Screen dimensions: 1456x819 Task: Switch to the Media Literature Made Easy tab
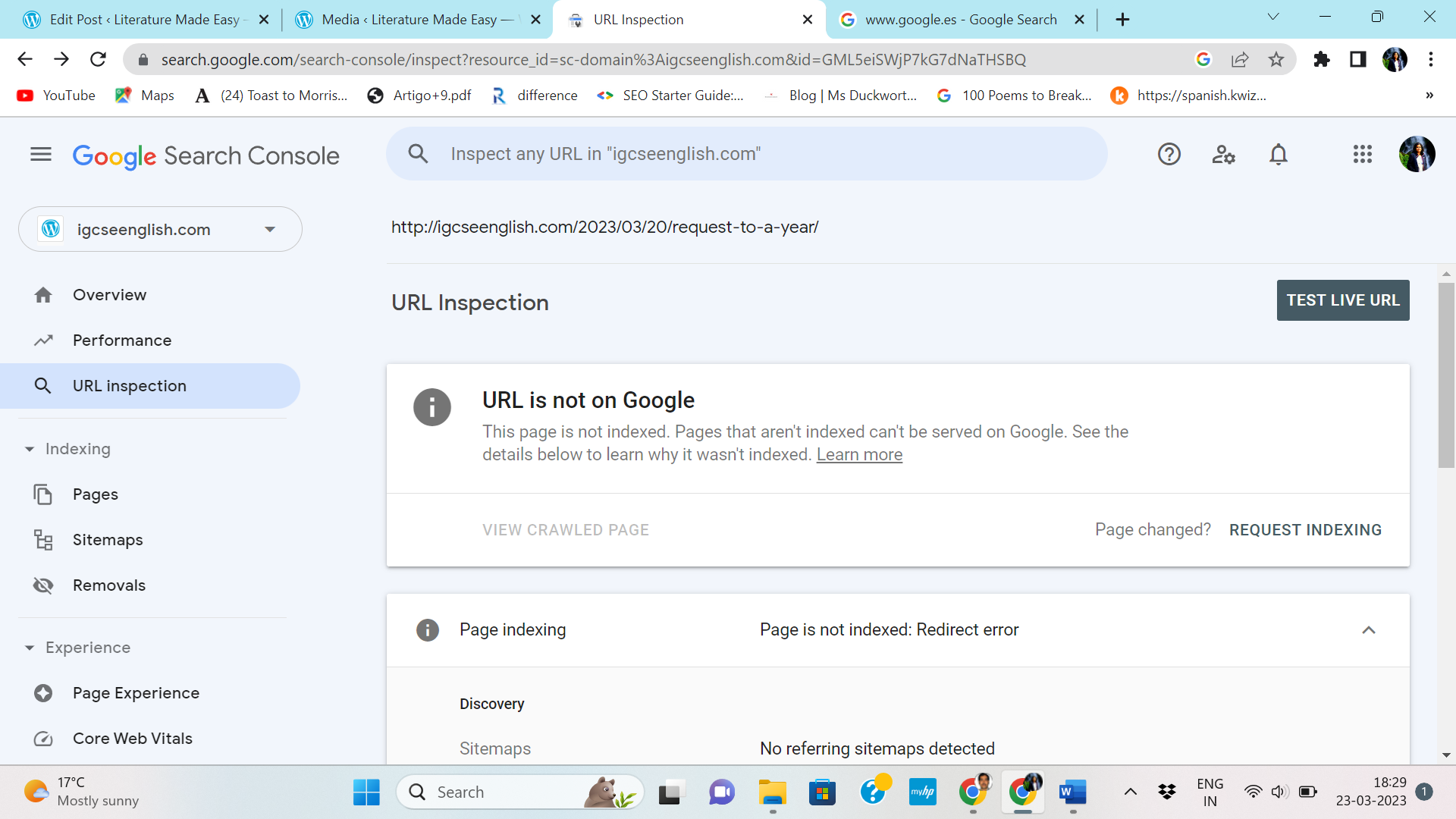click(409, 20)
